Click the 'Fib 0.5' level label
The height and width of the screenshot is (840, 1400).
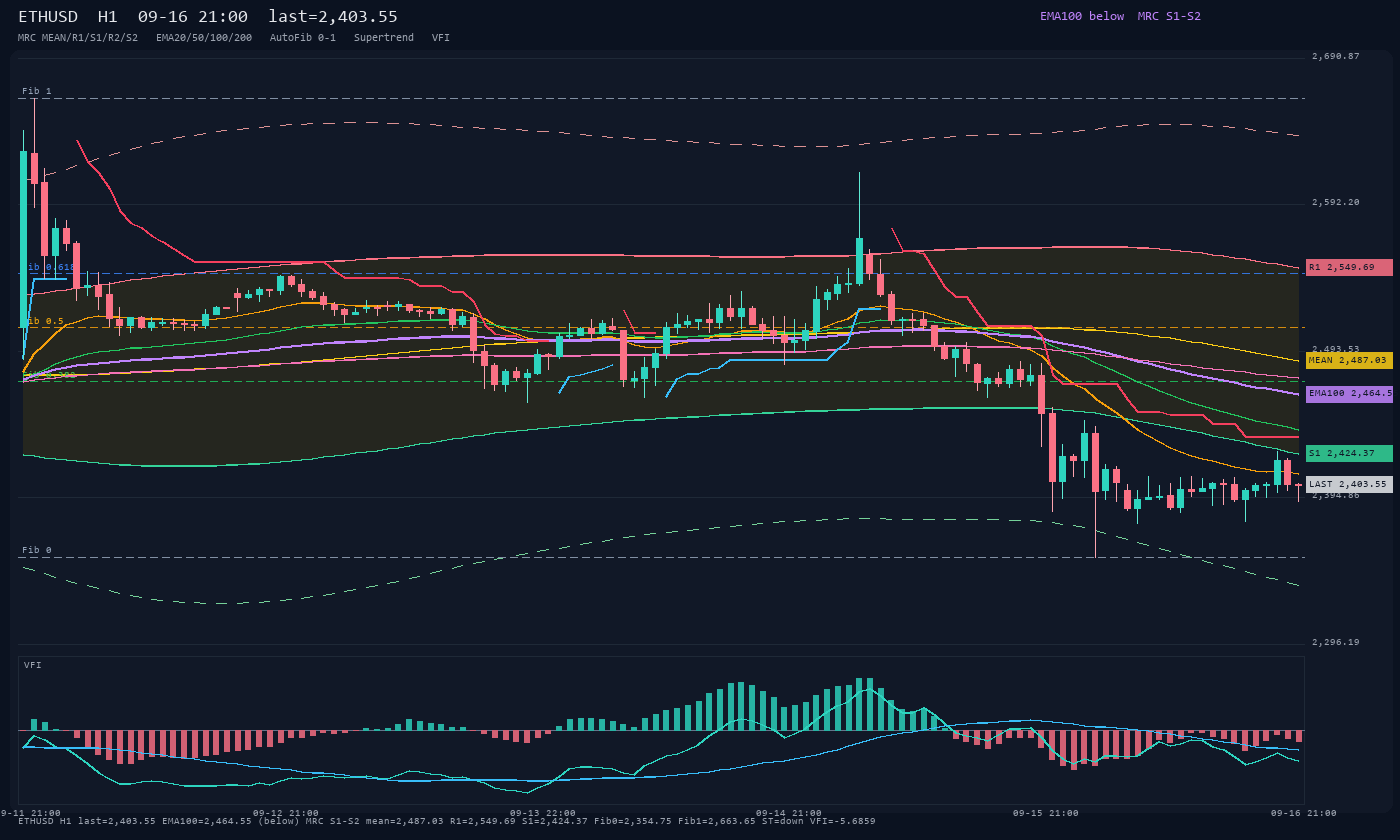pyautogui.click(x=43, y=321)
